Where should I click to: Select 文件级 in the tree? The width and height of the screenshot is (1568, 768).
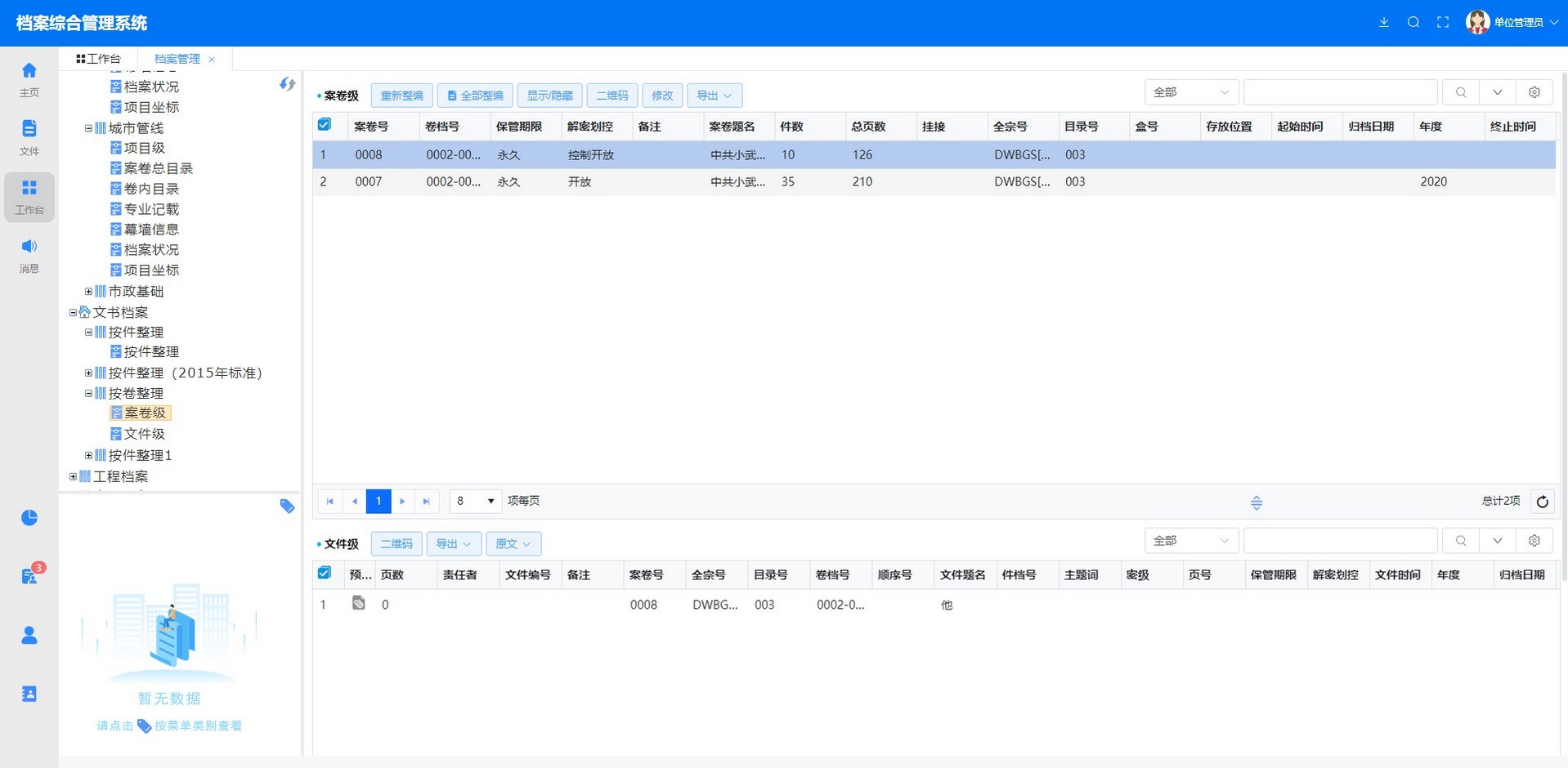click(144, 434)
